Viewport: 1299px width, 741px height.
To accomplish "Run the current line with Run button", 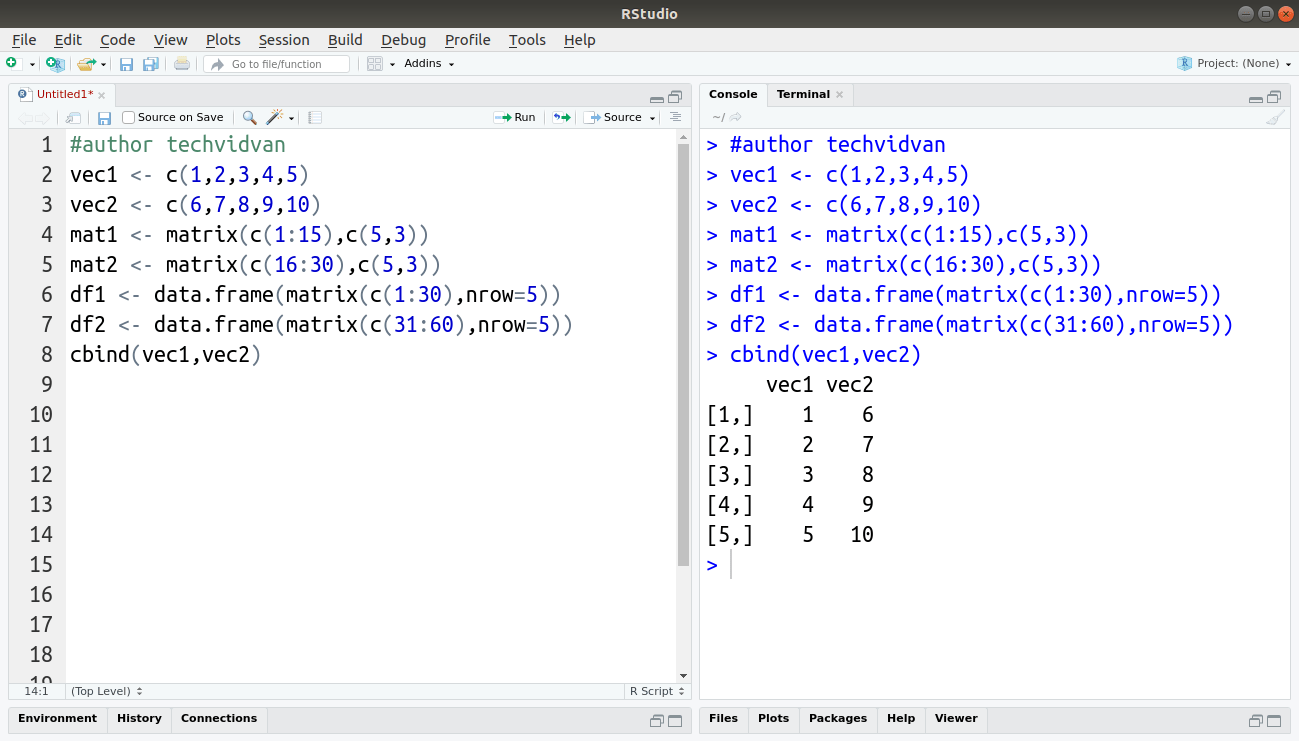I will click(x=514, y=118).
